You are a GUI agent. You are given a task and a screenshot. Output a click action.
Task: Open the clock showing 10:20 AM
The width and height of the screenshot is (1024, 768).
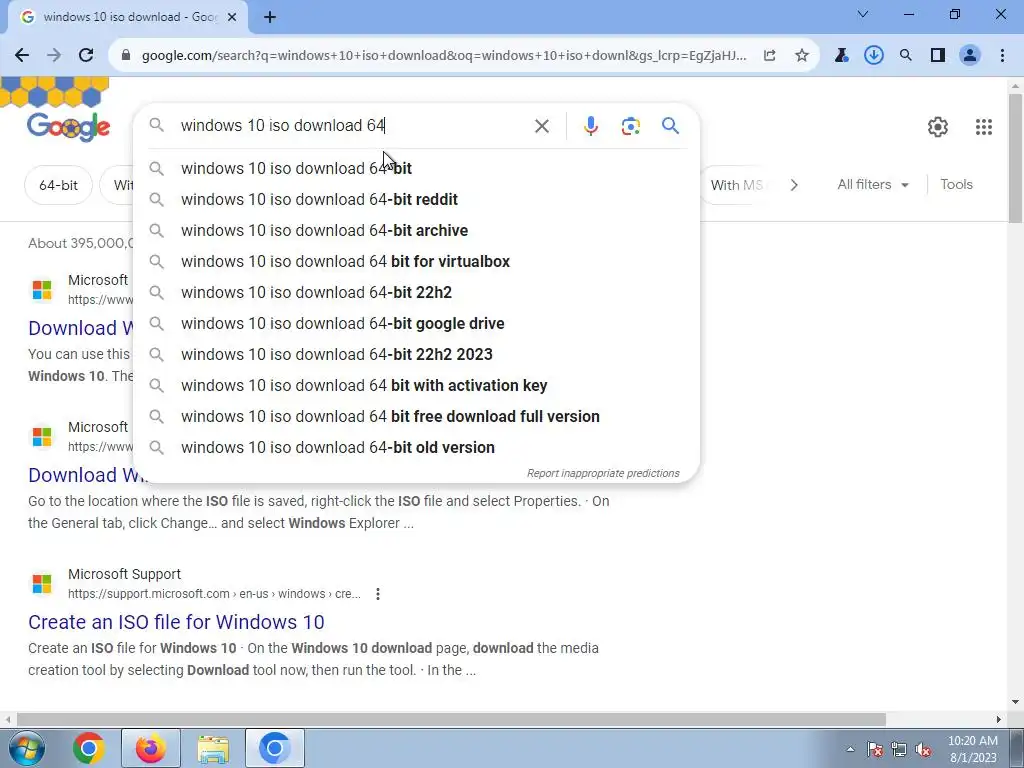(x=972, y=749)
